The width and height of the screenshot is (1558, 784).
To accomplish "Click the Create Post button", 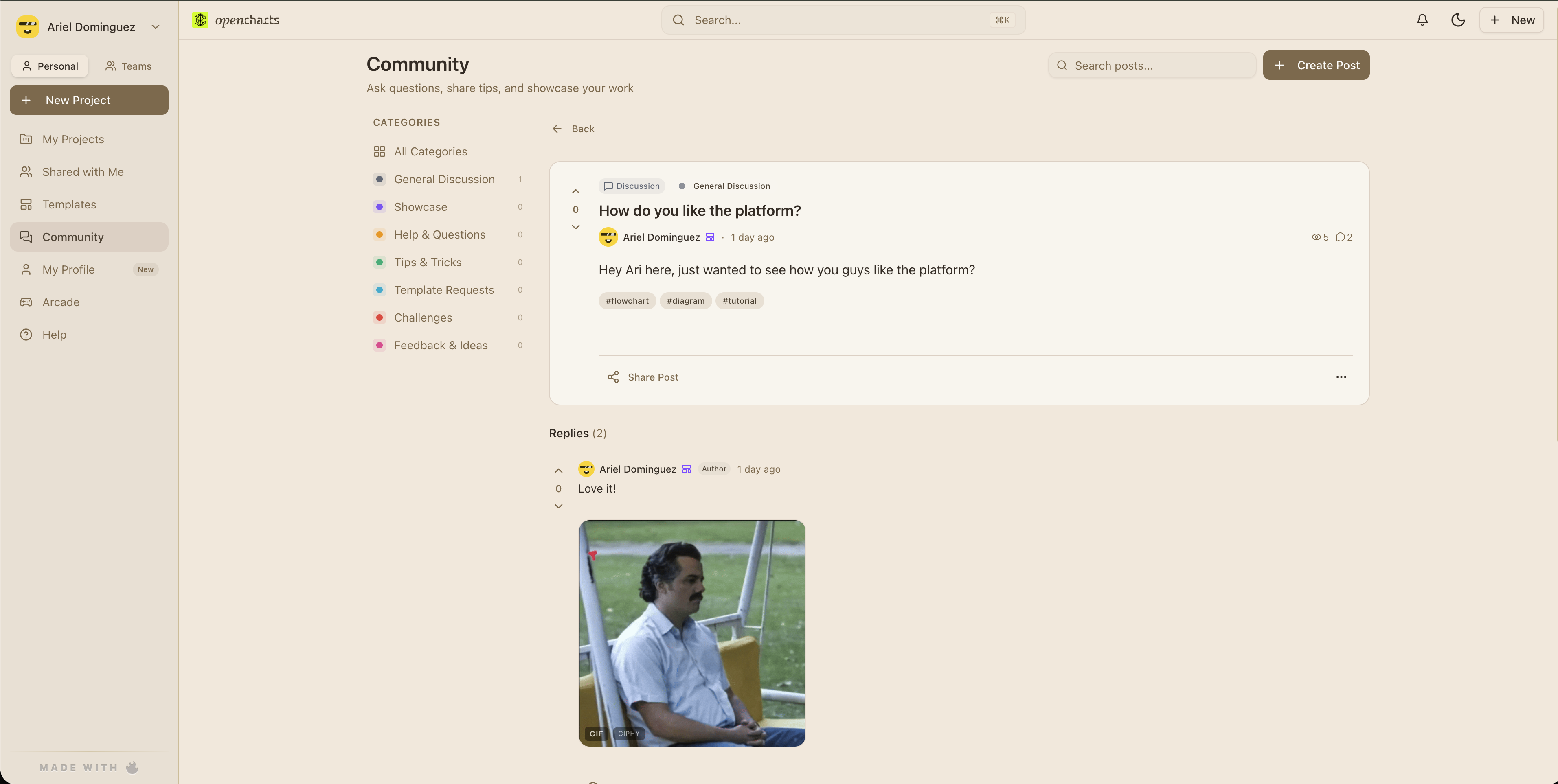I will (x=1317, y=65).
